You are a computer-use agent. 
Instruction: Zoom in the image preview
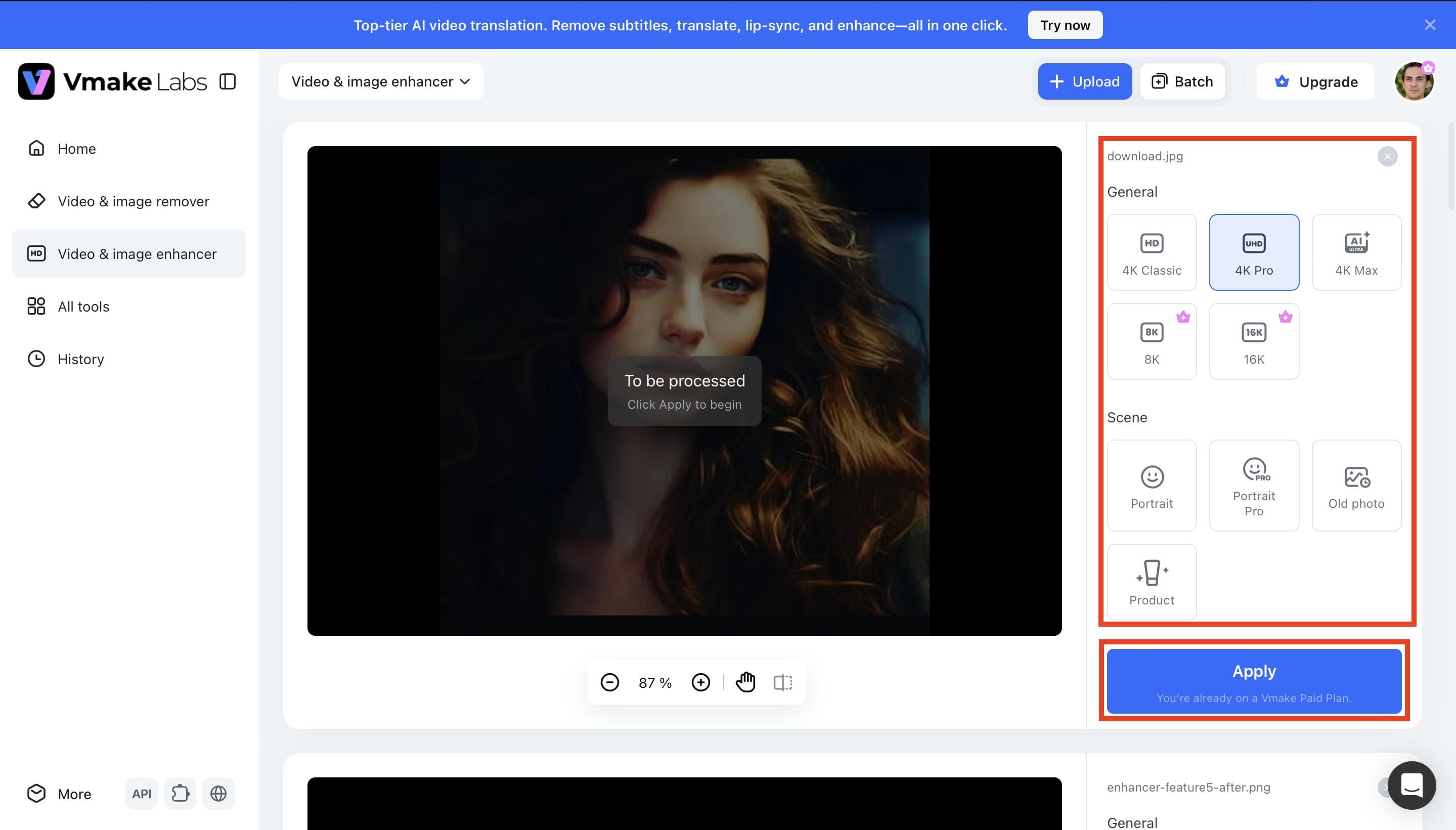click(701, 682)
